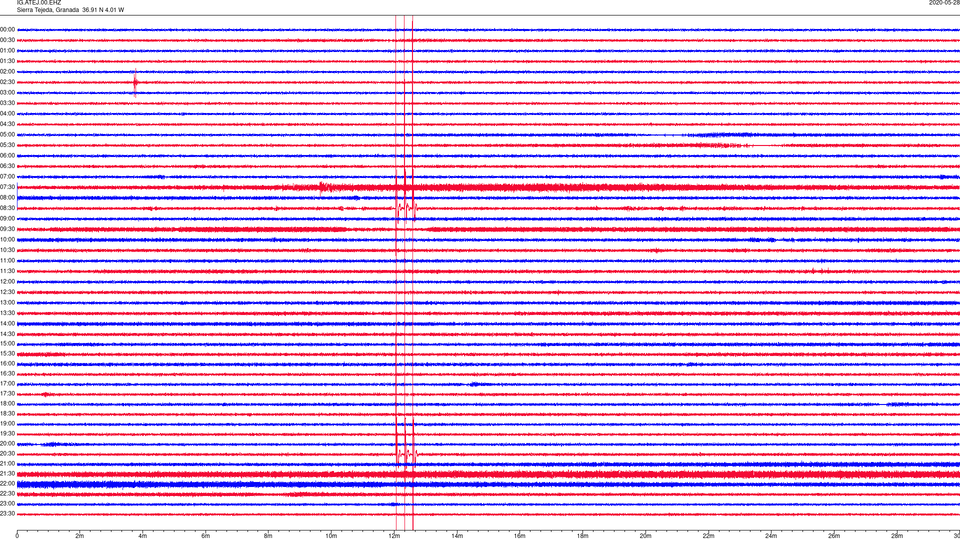Click the station code IG.ATEJ.00.EHZ header
The image size is (960, 540).
coord(39,2)
